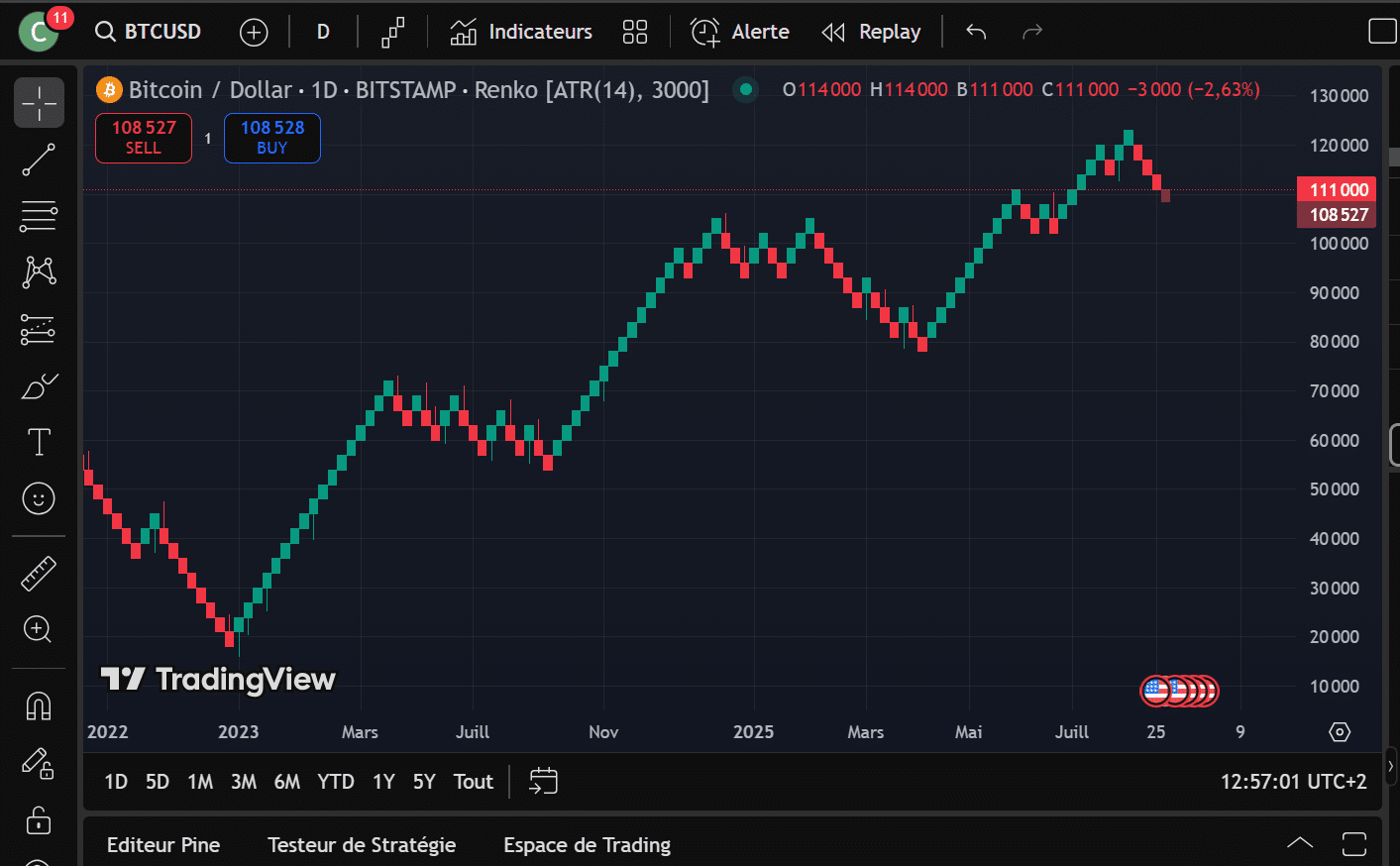This screenshot has height=866, width=1400.
Task: Open the Editeur Pine tab
Action: [163, 845]
